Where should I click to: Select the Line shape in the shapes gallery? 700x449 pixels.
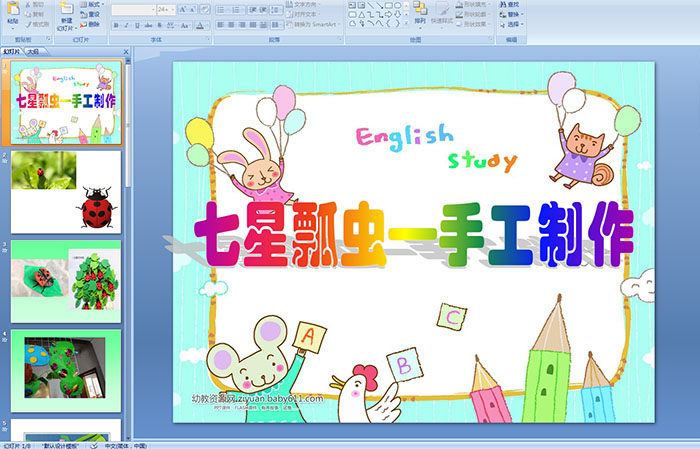coord(371,5)
